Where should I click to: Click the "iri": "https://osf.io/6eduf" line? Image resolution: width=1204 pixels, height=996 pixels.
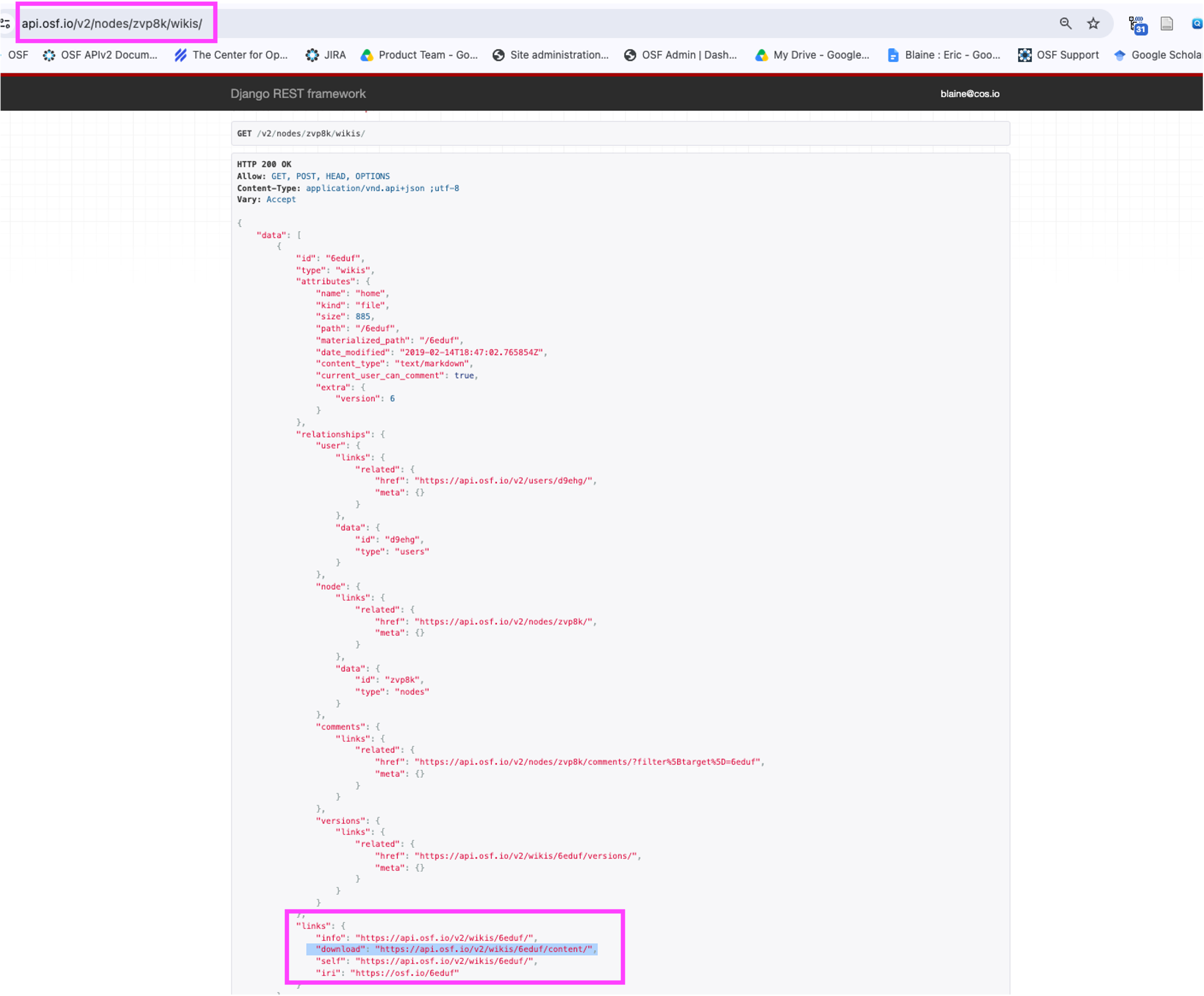coord(387,973)
